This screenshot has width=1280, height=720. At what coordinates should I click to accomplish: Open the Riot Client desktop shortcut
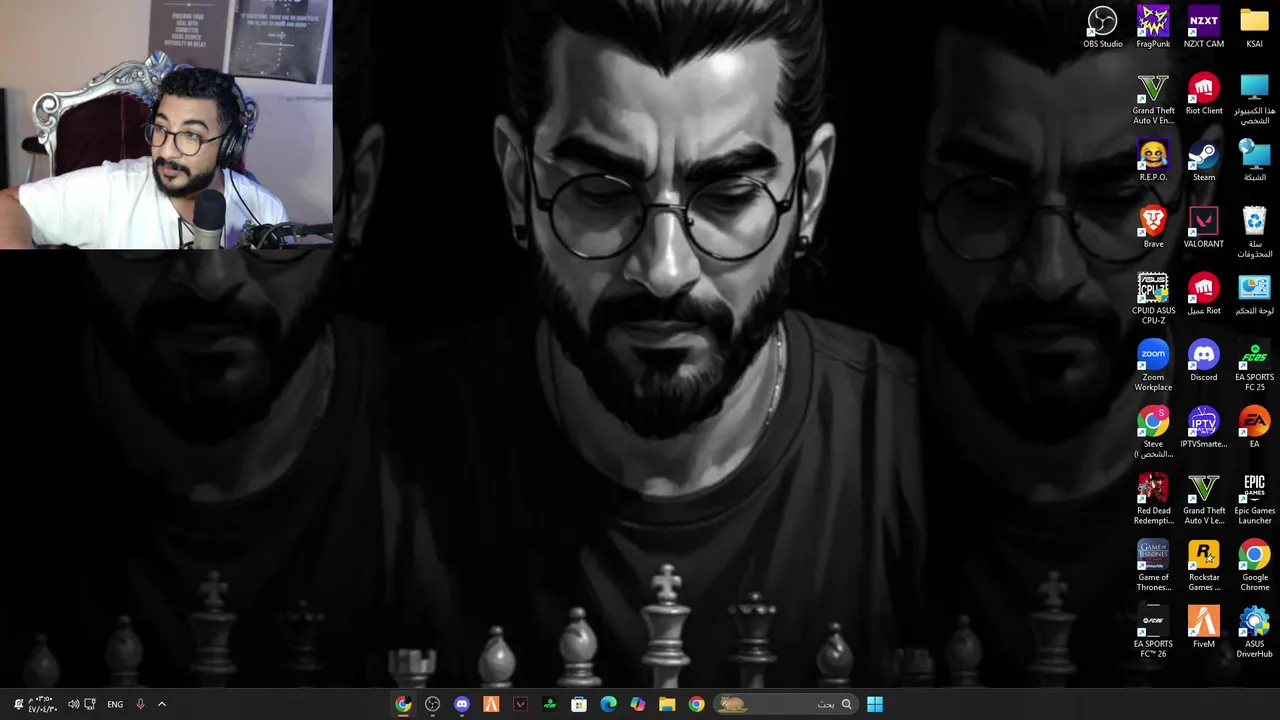1204,95
